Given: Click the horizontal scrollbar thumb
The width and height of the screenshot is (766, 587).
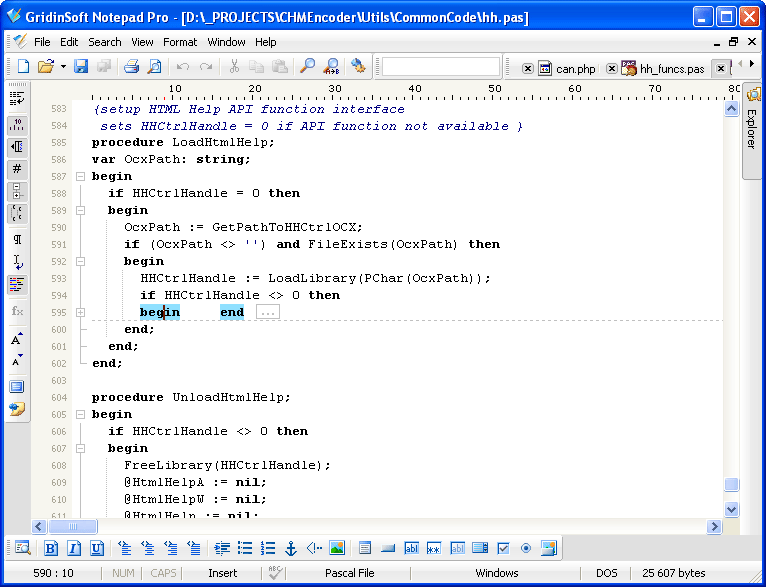Looking at the screenshot, I should click(73, 526).
